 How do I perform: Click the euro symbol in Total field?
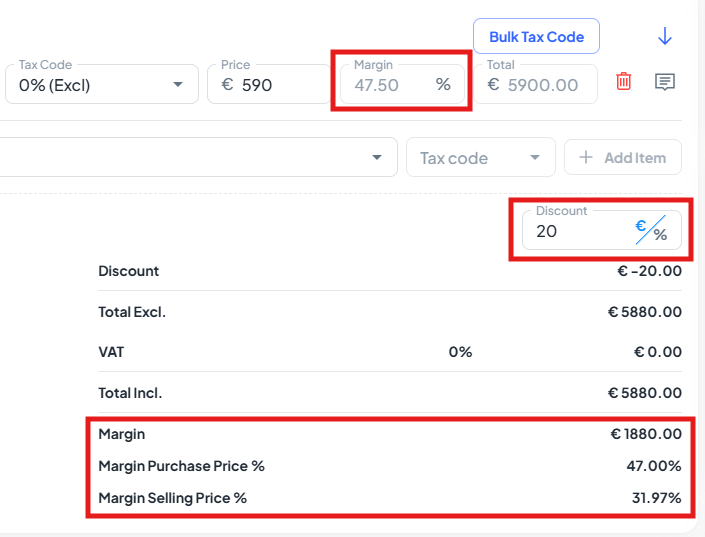(x=493, y=85)
